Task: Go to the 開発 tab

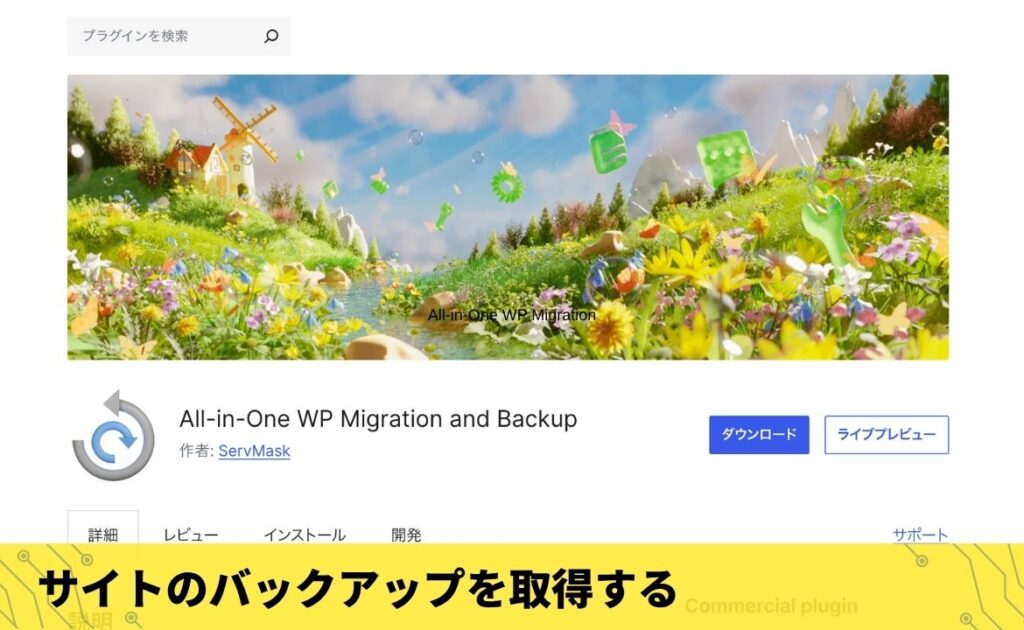Action: point(406,535)
